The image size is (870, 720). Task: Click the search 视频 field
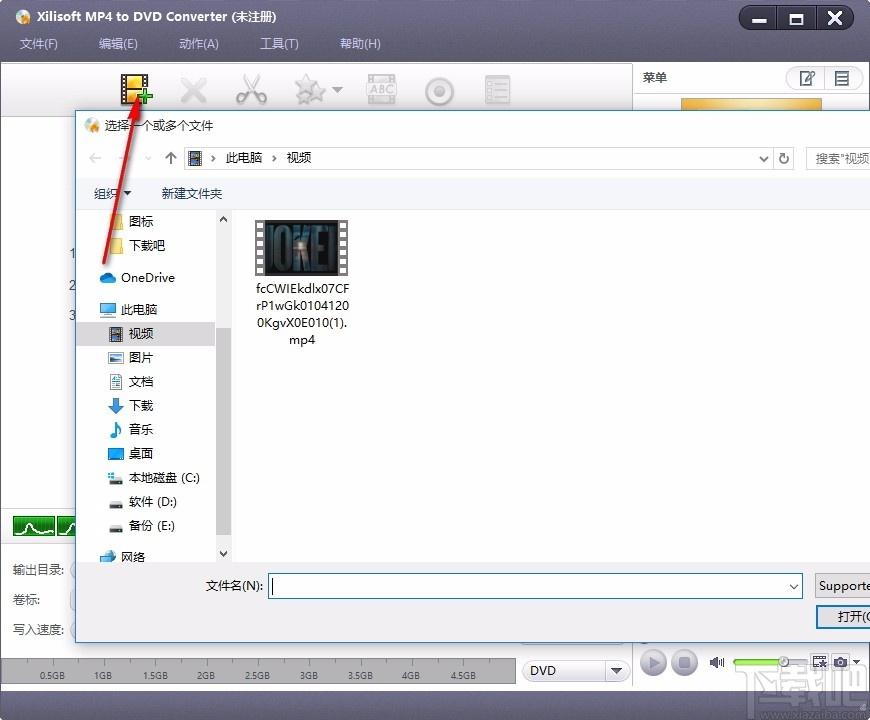pyautogui.click(x=838, y=159)
